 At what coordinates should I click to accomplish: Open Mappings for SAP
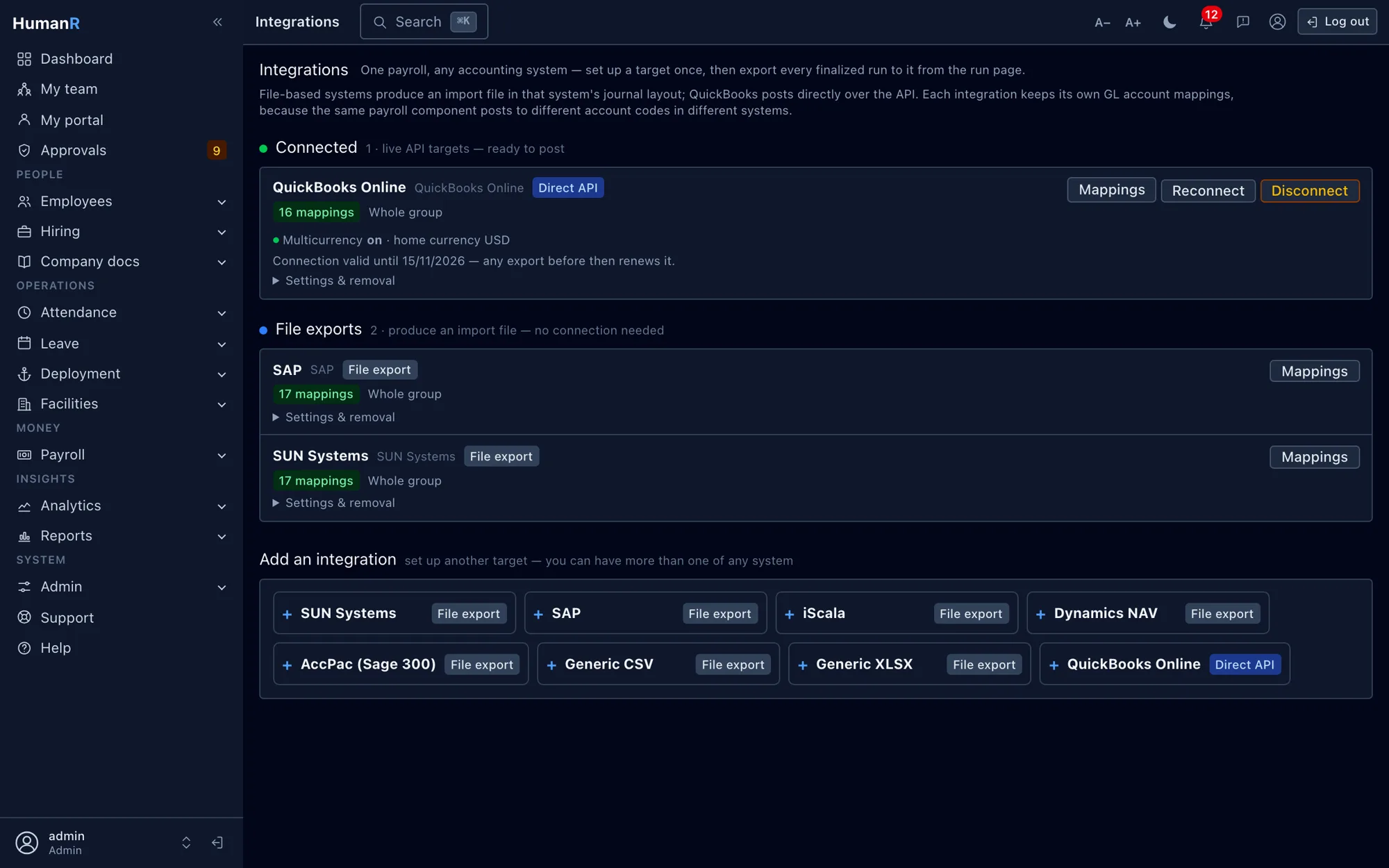[1314, 372]
